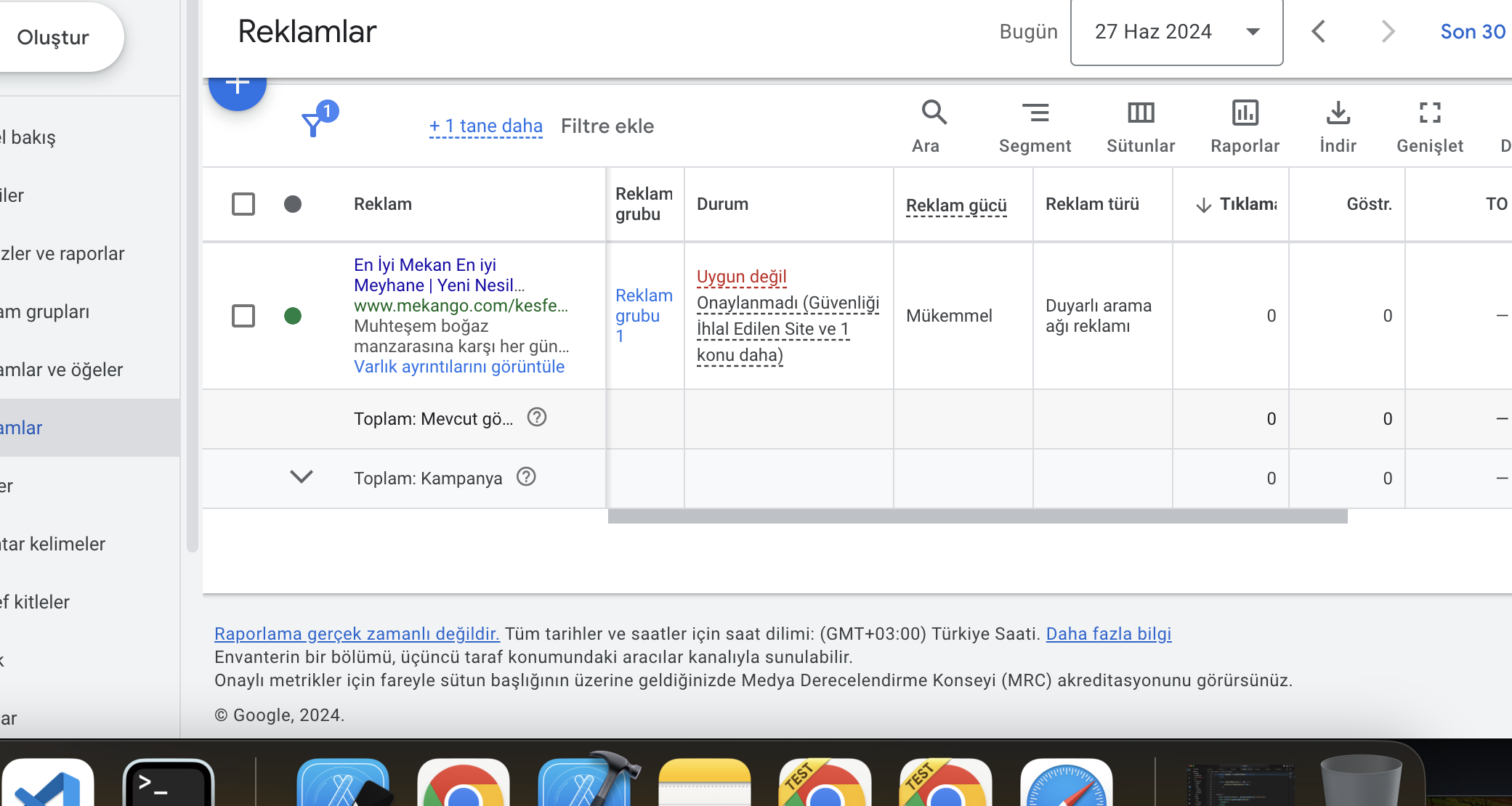Click the Duyarlı arama ağı reklamı cell
Image resolution: width=1512 pixels, height=806 pixels.
(1099, 316)
